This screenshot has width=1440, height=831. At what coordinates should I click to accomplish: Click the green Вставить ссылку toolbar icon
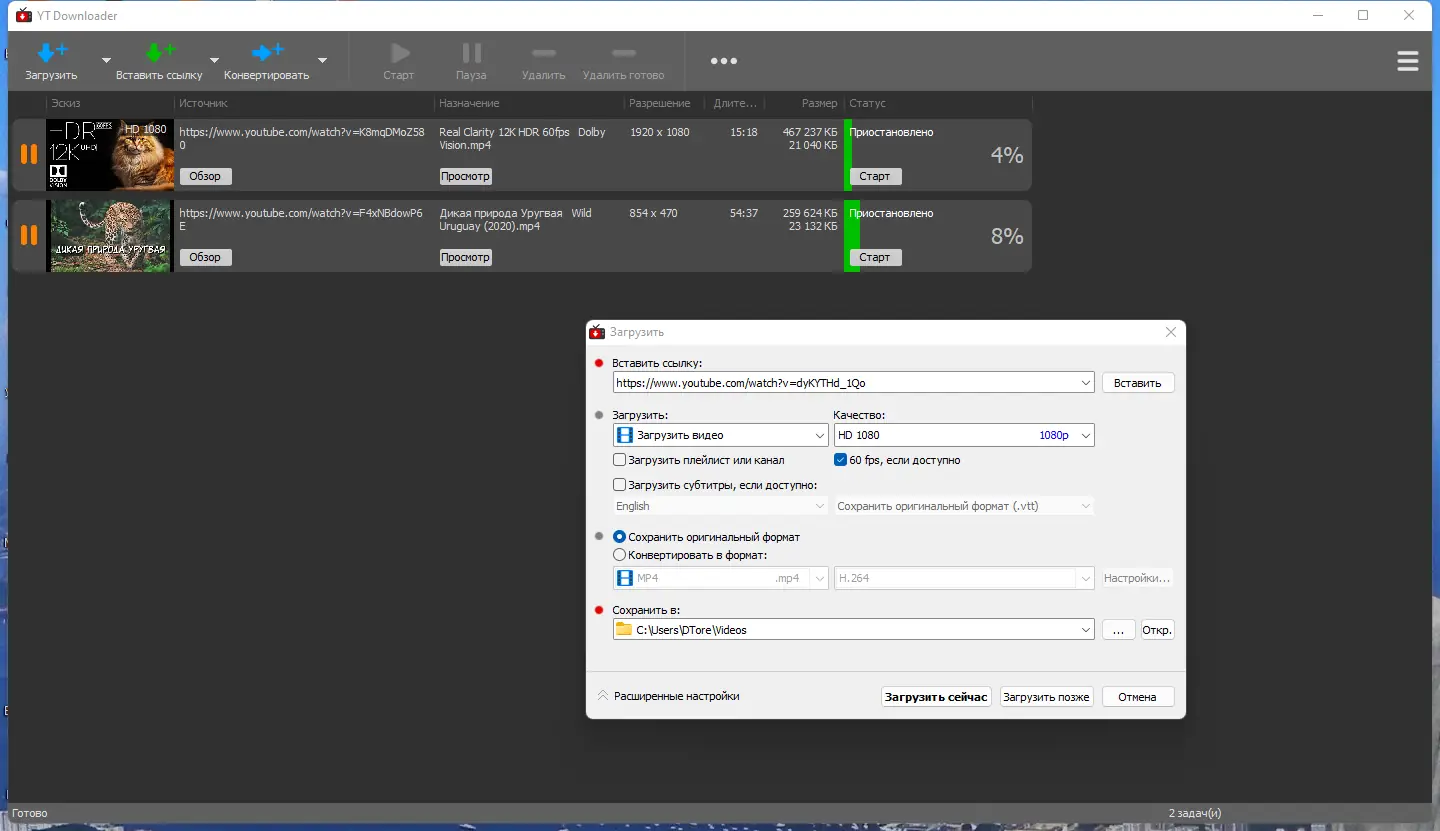[x=159, y=53]
